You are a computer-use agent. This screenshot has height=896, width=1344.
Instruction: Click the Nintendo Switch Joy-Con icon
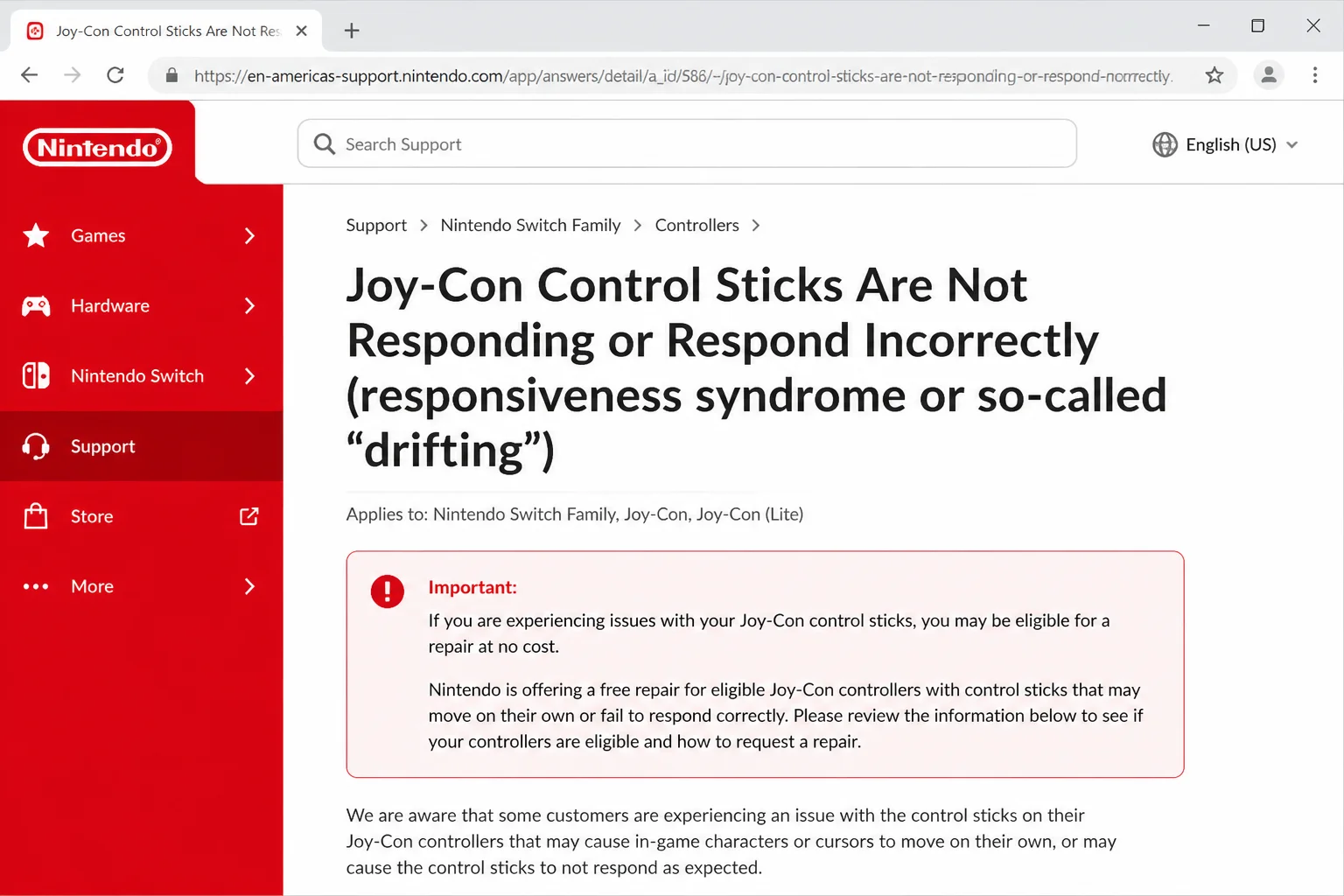click(x=36, y=375)
